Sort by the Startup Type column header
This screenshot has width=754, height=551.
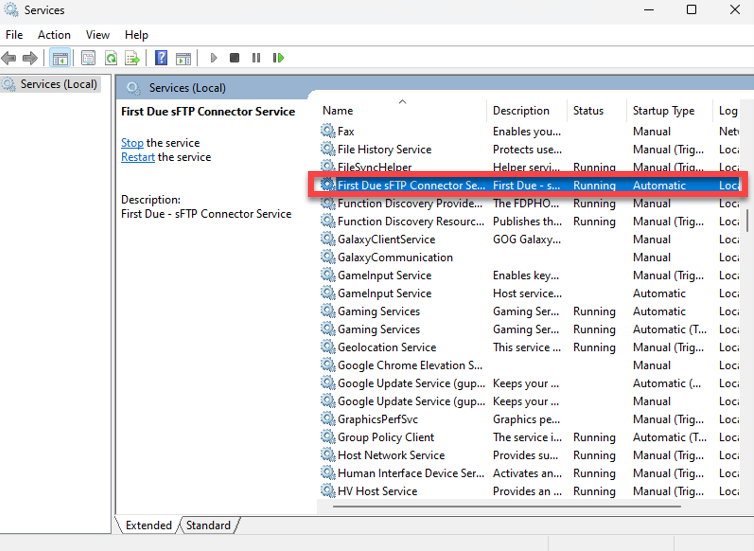coord(663,111)
